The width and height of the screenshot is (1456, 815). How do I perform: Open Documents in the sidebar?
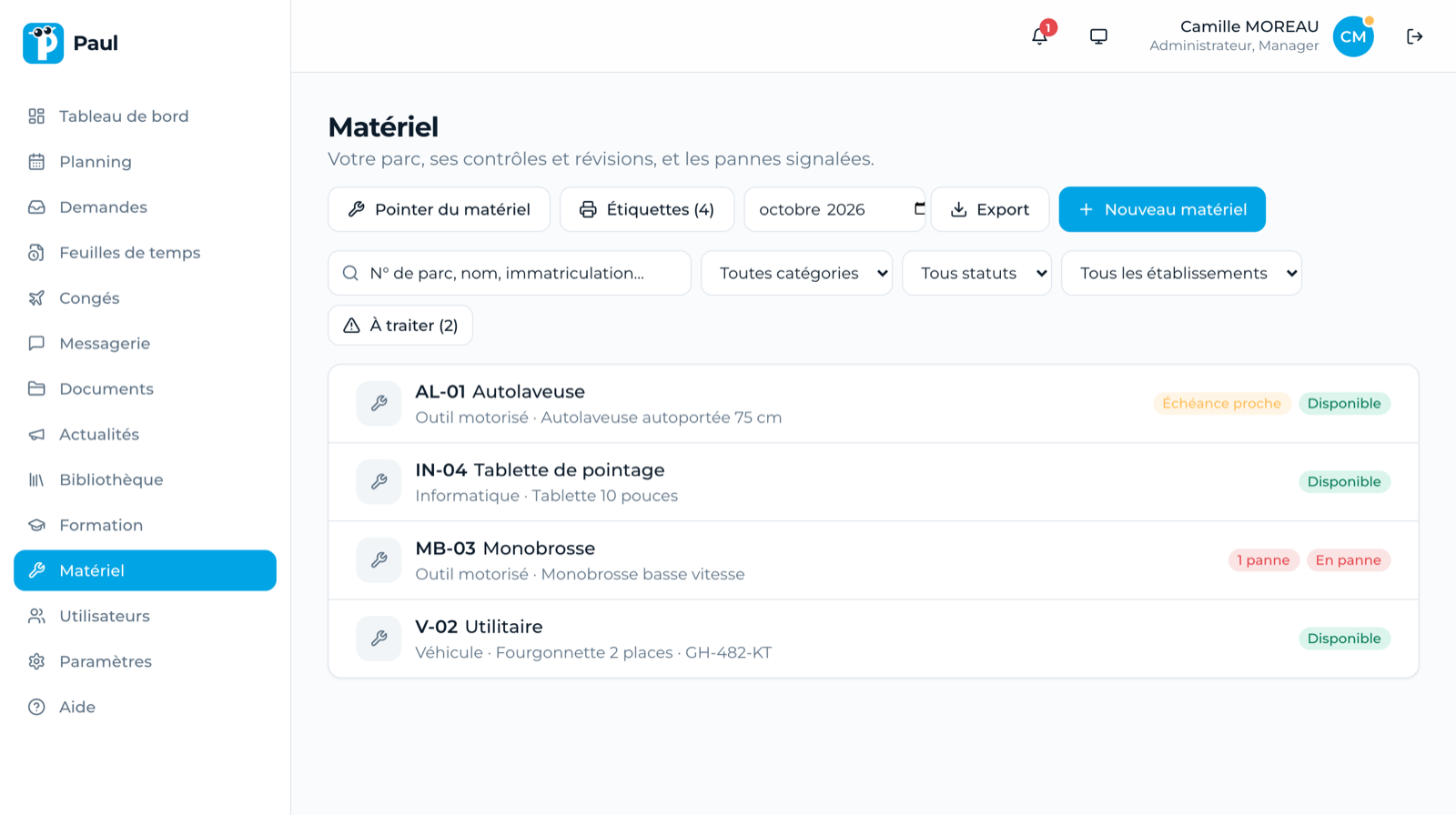click(x=145, y=389)
